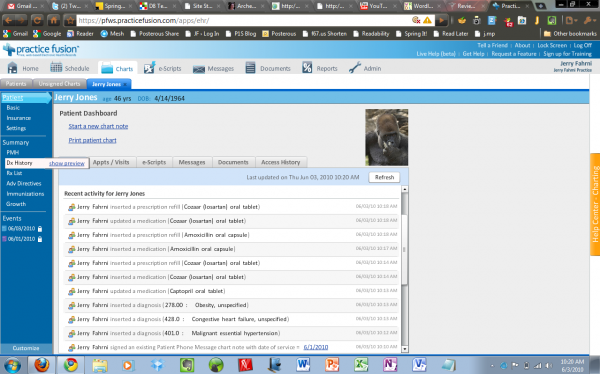
Task: Open the Windows Start menu
Action: coord(12,365)
